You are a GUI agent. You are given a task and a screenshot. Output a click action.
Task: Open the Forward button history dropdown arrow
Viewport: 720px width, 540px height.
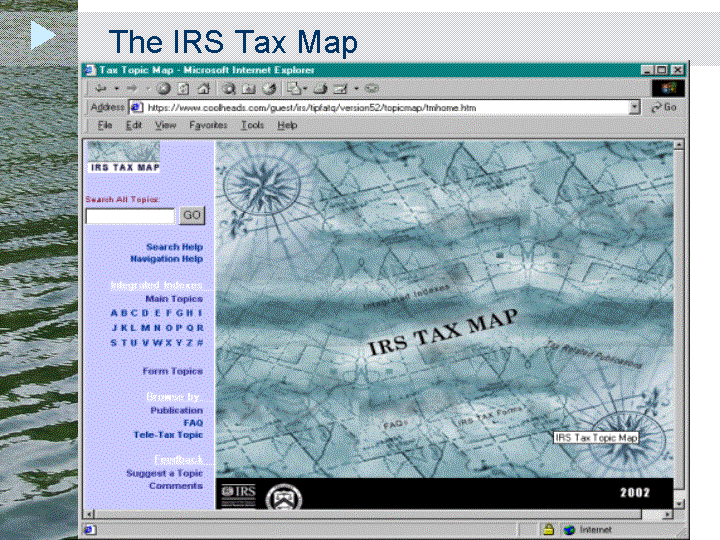147,88
